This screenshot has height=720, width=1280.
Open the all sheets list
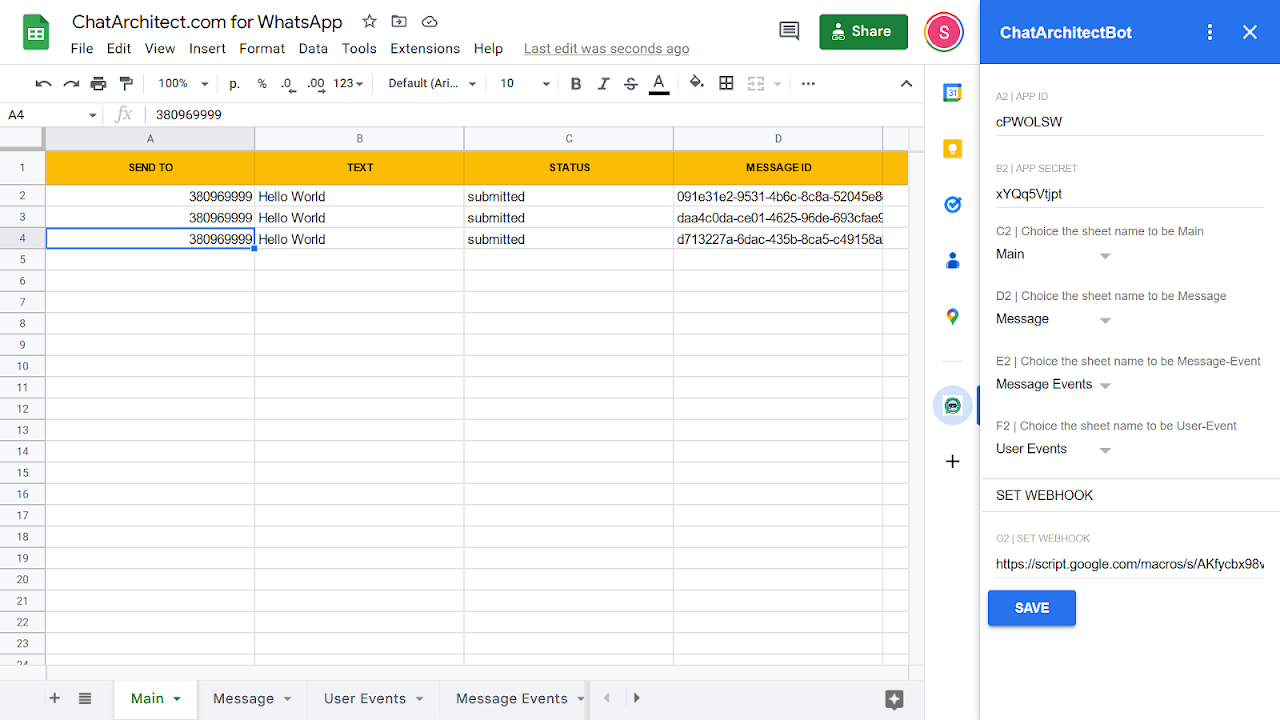pyautogui.click(x=85, y=698)
